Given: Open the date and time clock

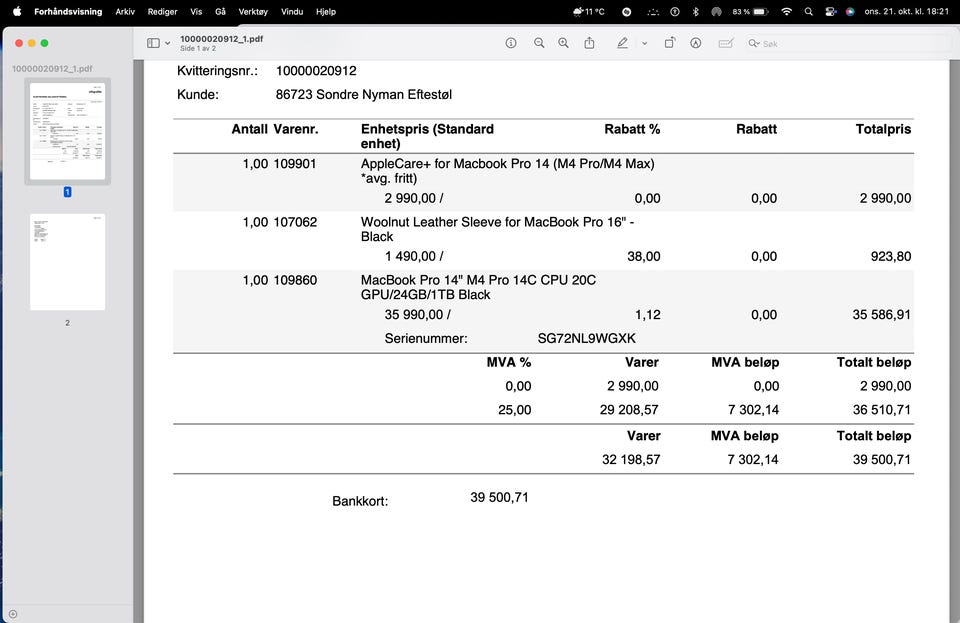Looking at the screenshot, I should pos(907,12).
